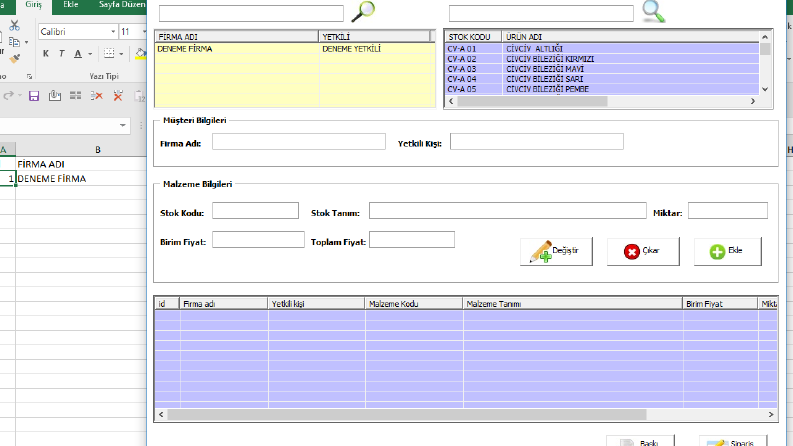Click the Cut scissors icon in Excel
Image resolution: width=793 pixels, height=446 pixels.
tap(14, 25)
